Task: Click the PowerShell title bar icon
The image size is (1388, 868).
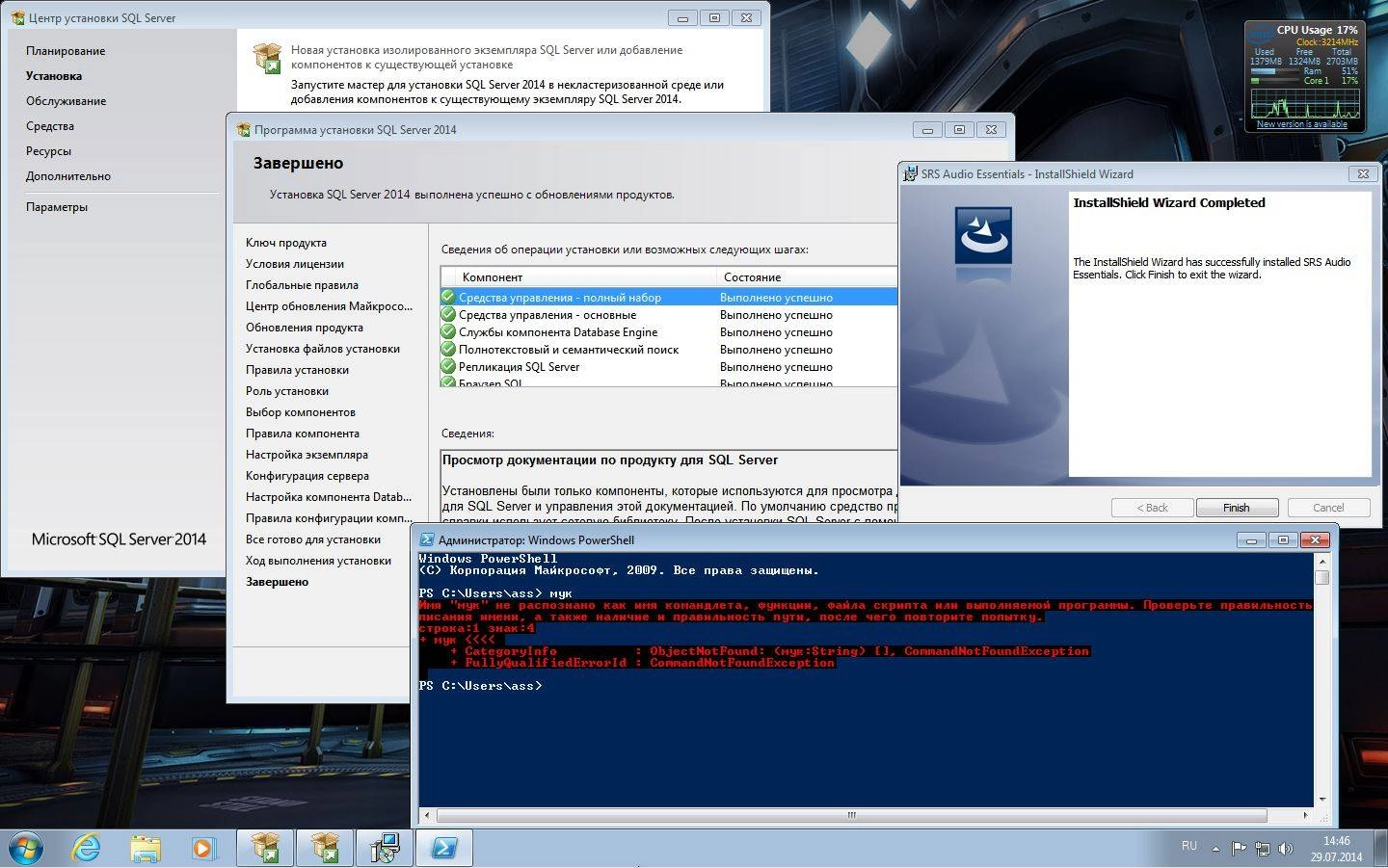Action: pos(427,540)
